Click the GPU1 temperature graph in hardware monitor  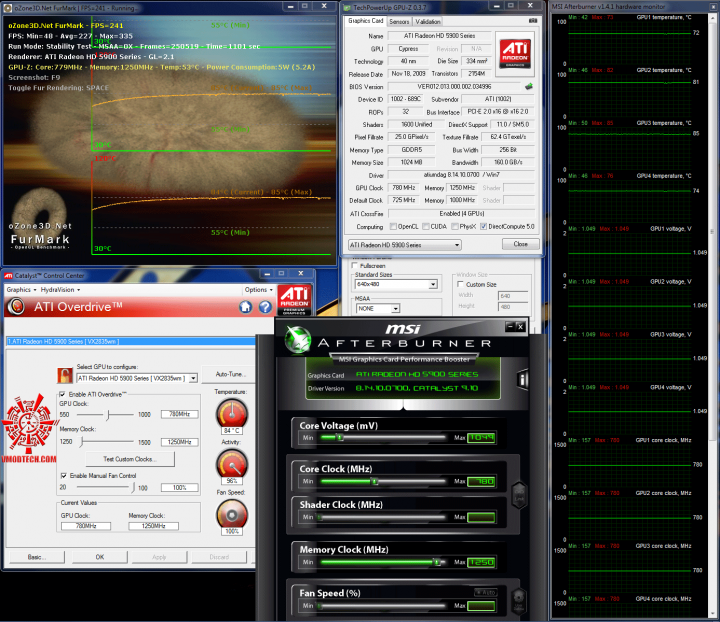(630, 41)
